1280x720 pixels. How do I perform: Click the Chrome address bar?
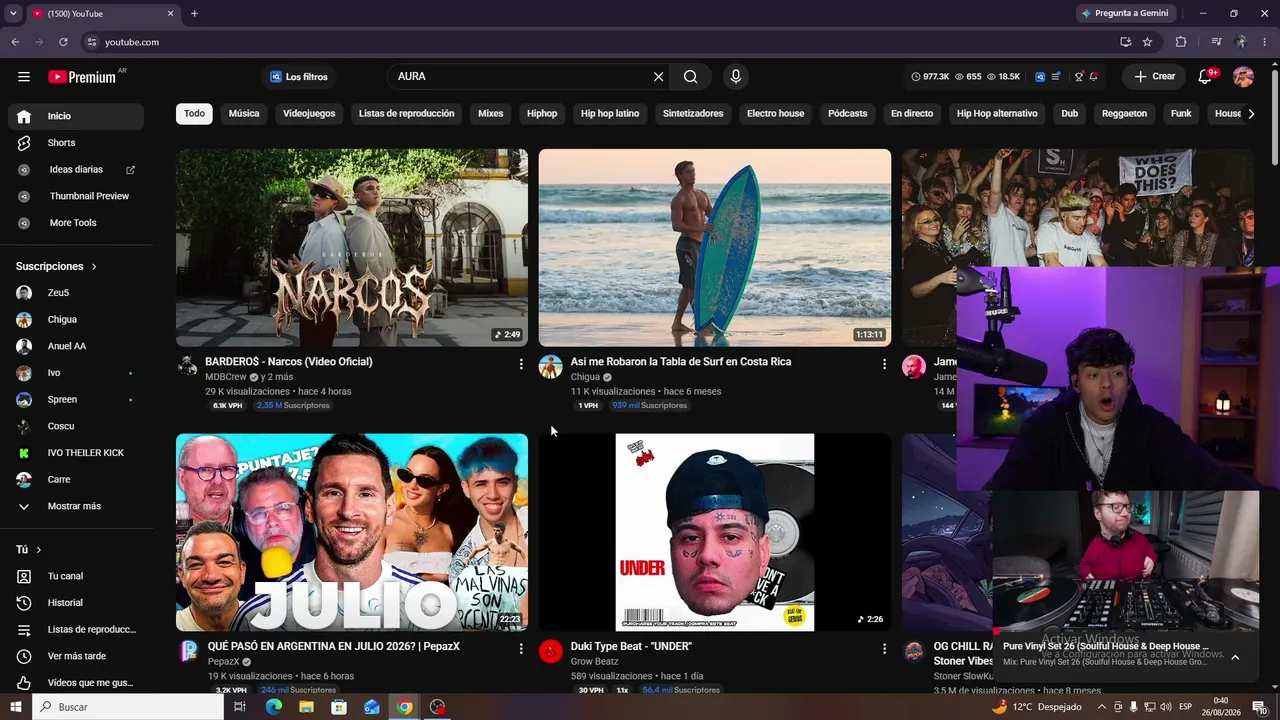(x=600, y=42)
